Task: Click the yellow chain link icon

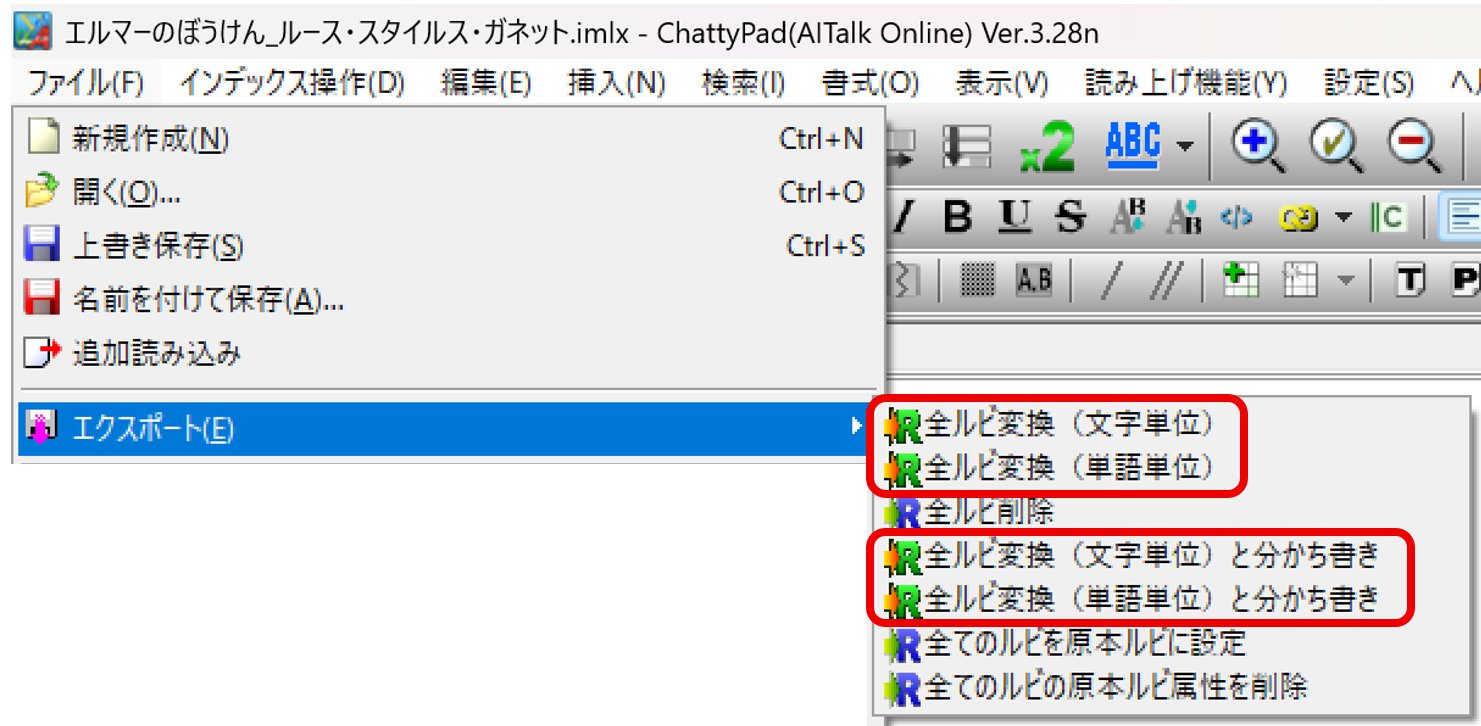Action: [x=1300, y=218]
